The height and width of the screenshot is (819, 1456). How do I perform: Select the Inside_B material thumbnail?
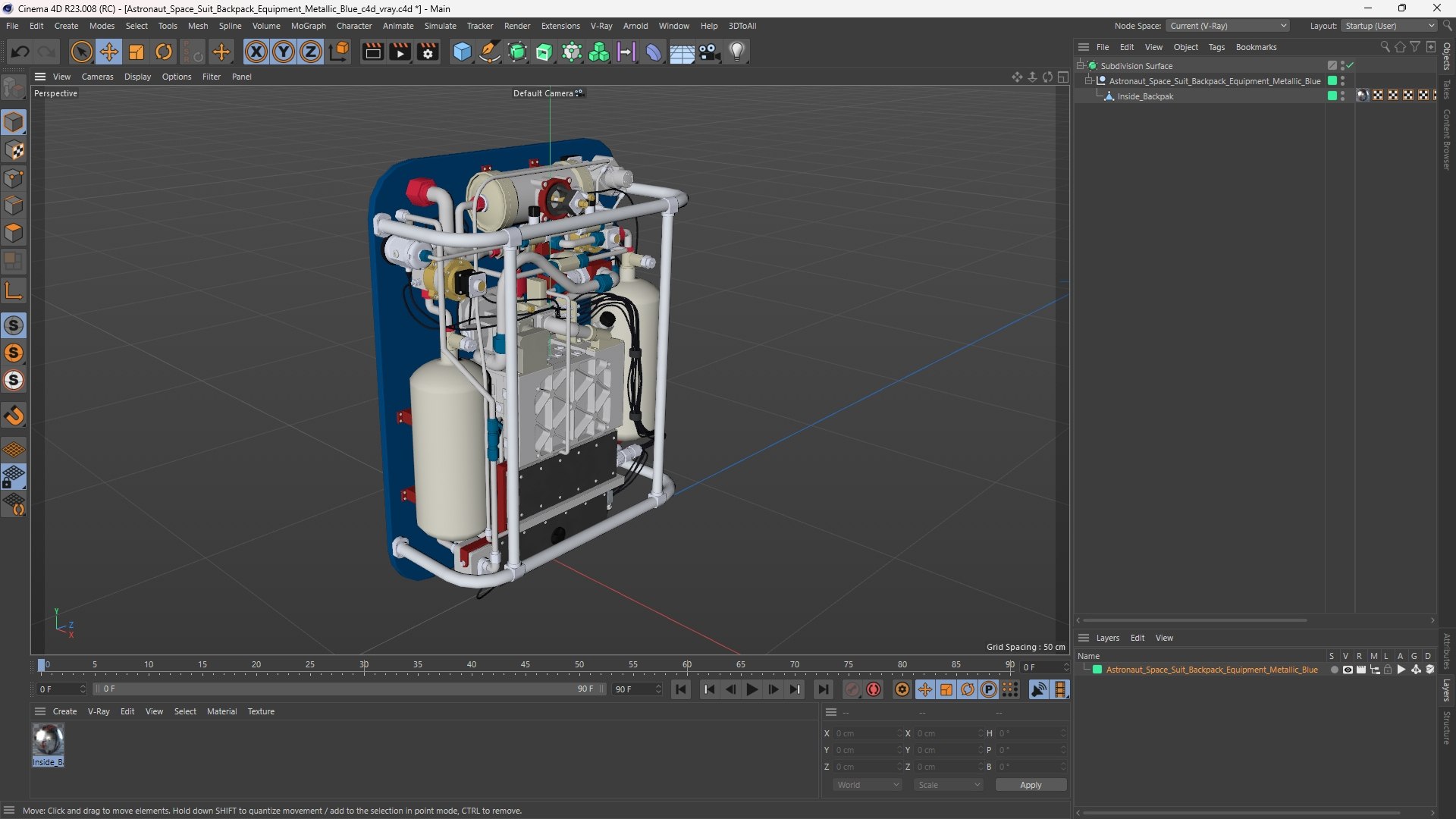click(x=48, y=740)
